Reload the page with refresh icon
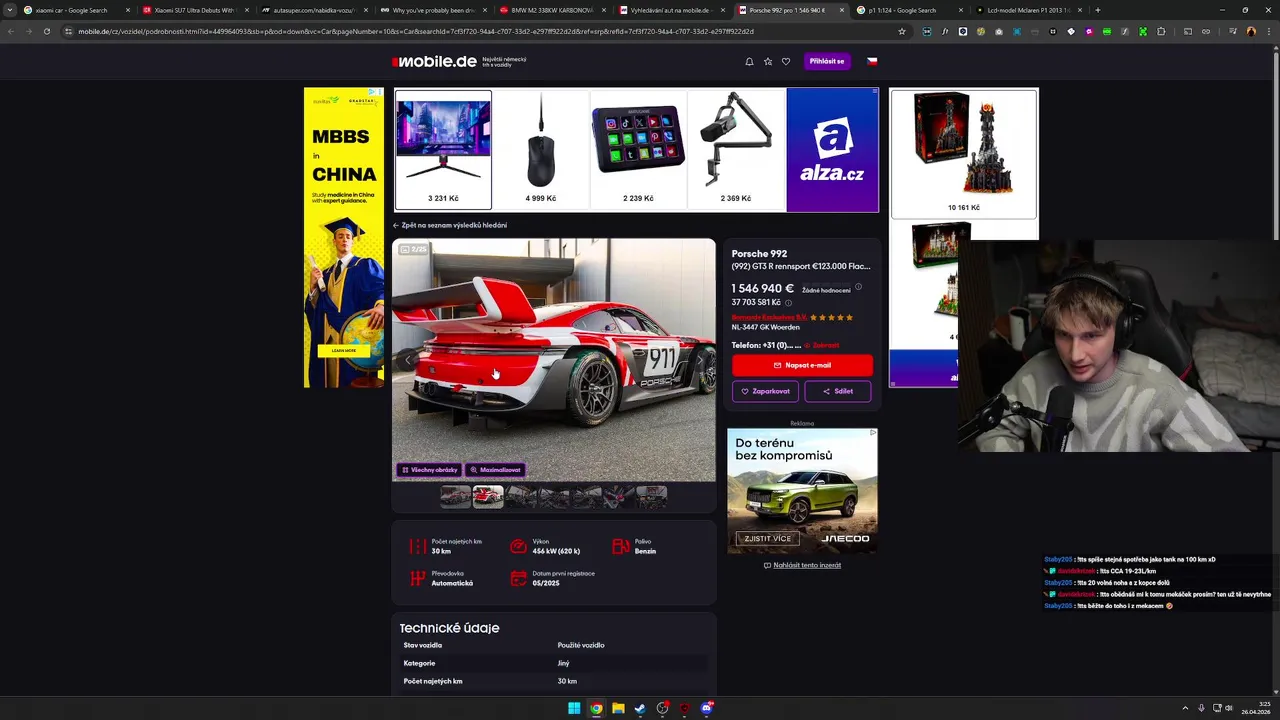The image size is (1280, 720). click(46, 31)
